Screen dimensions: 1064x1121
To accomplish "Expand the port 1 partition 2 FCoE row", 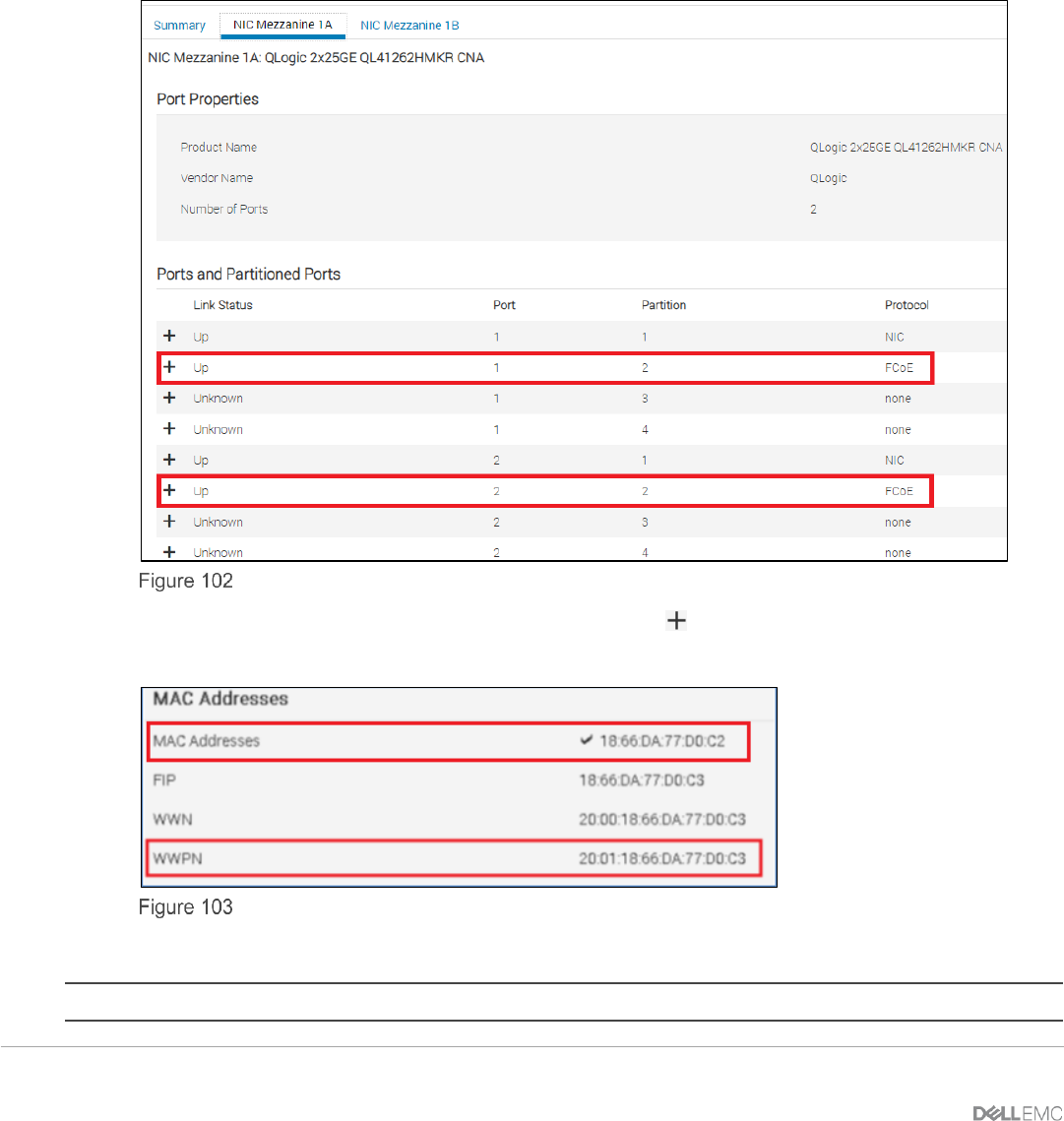I will coord(169,367).
